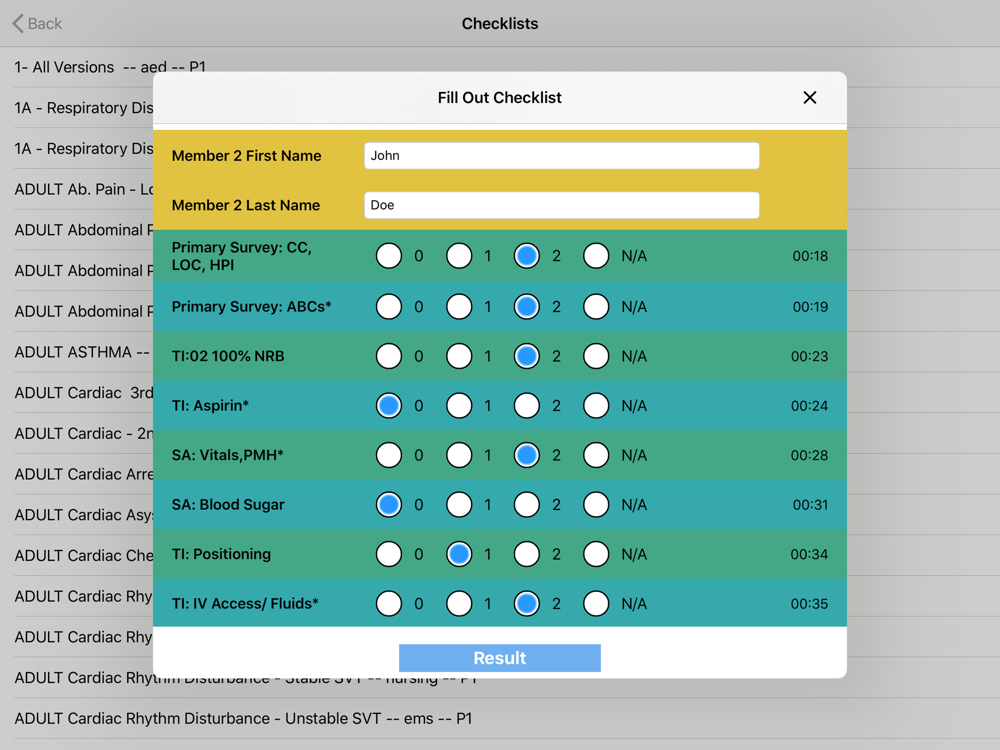This screenshot has height=750, width=1000.
Task: Select 0 for TI:02 100% NRB
Action: (x=389, y=356)
